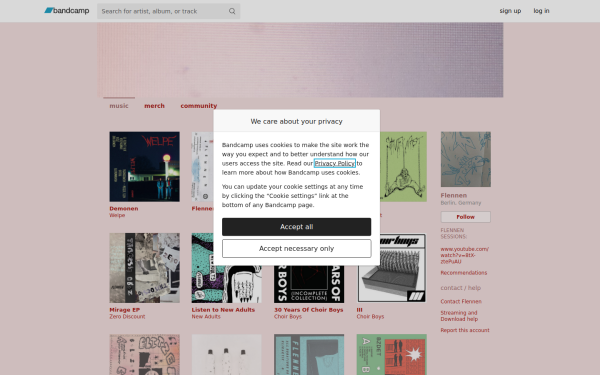Choose Accept necessary only
600x375 pixels.
tap(297, 249)
